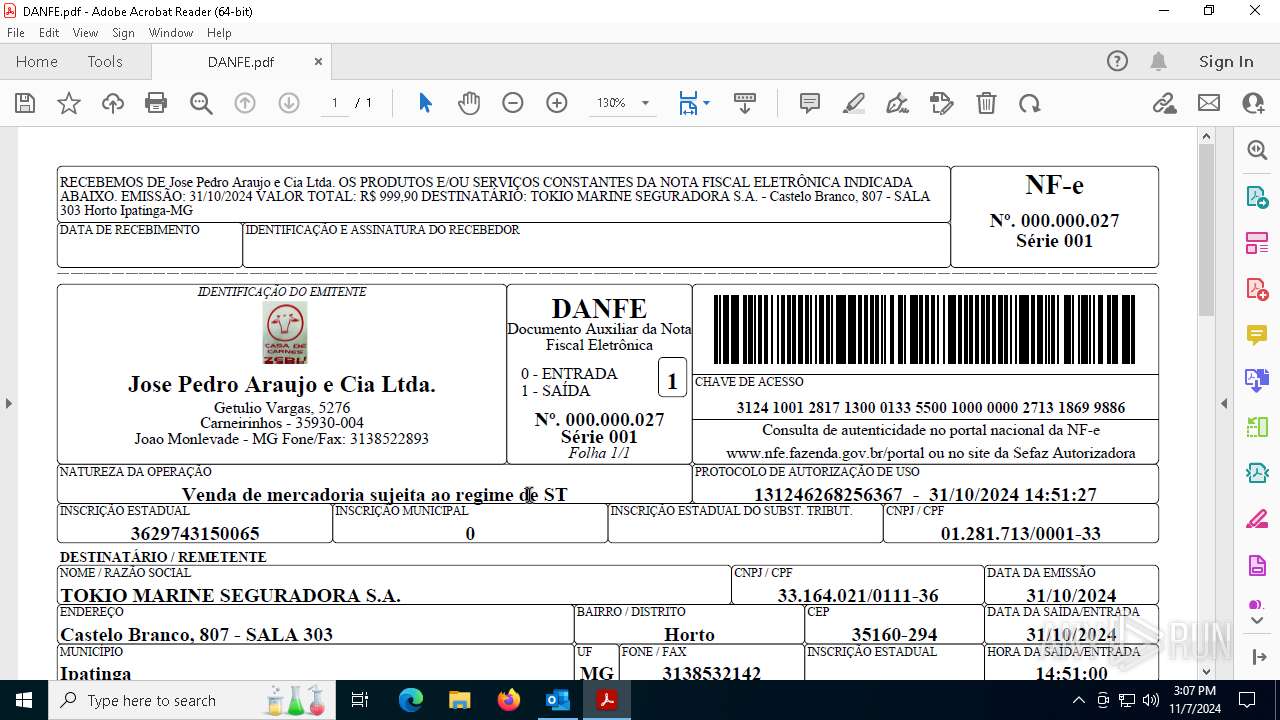
Task: Click the fit-to-width page icon
Action: point(688,103)
